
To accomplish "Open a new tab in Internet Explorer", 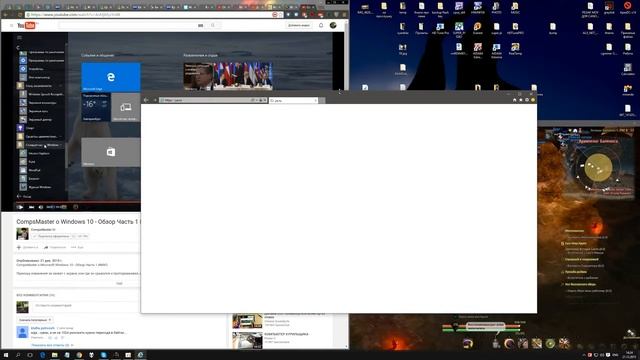I will (322, 100).
